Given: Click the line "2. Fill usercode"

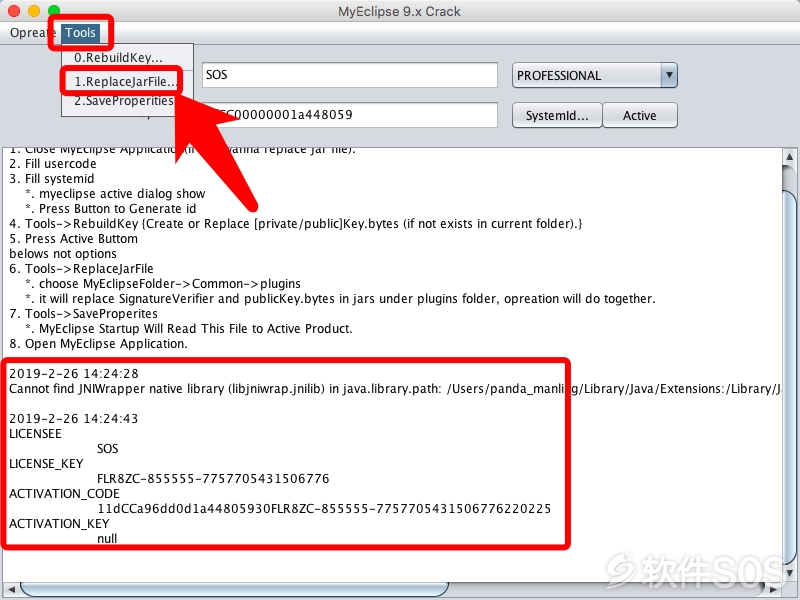Looking at the screenshot, I should point(53,164).
